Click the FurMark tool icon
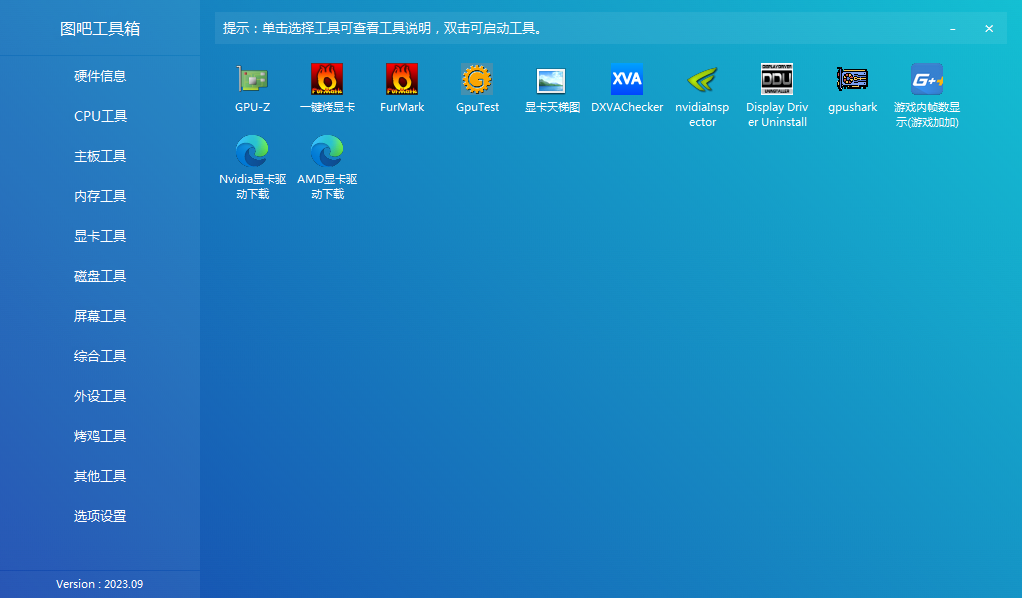1022x598 pixels. 402,80
